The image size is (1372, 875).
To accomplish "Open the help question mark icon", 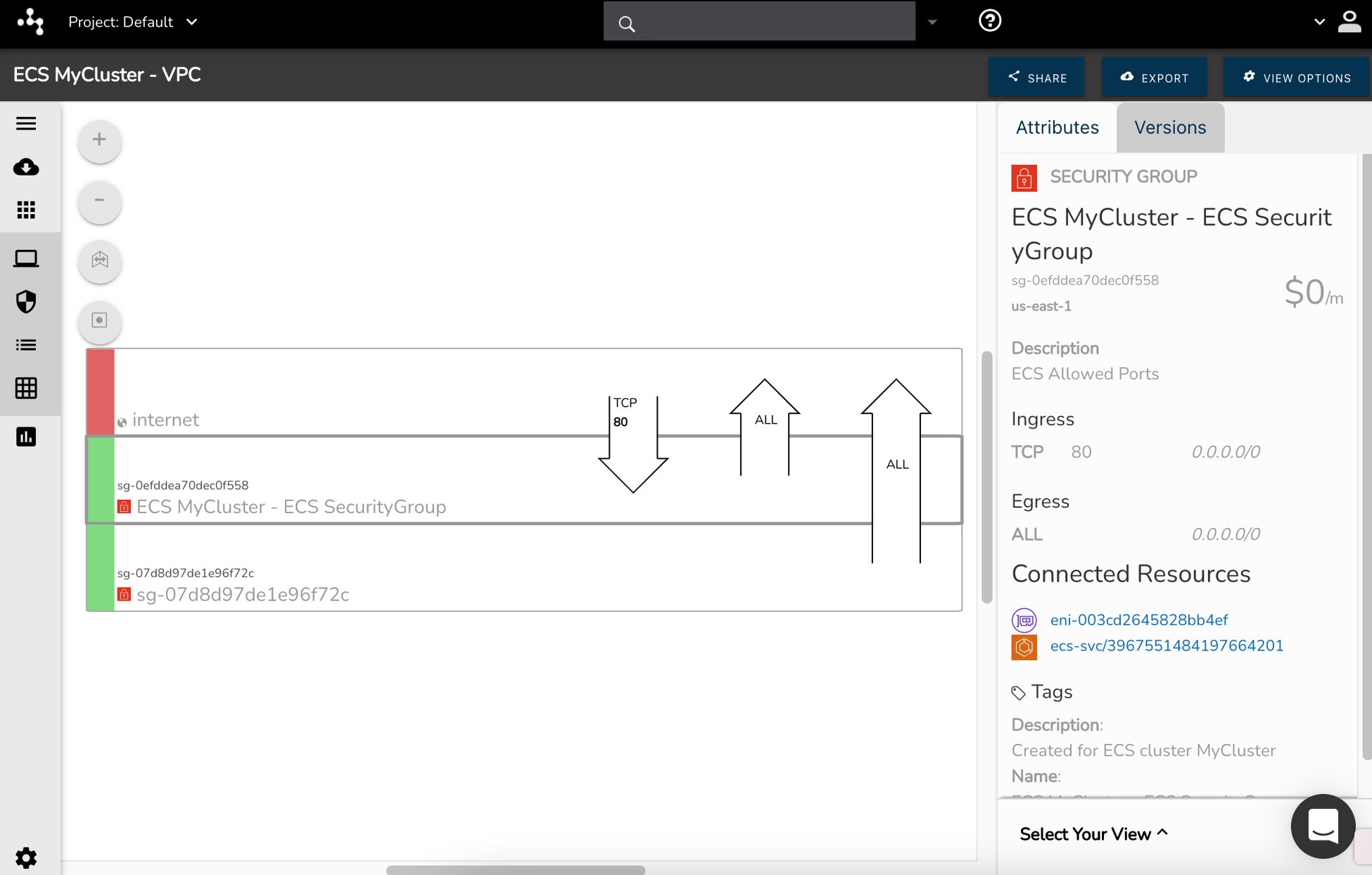I will point(989,21).
